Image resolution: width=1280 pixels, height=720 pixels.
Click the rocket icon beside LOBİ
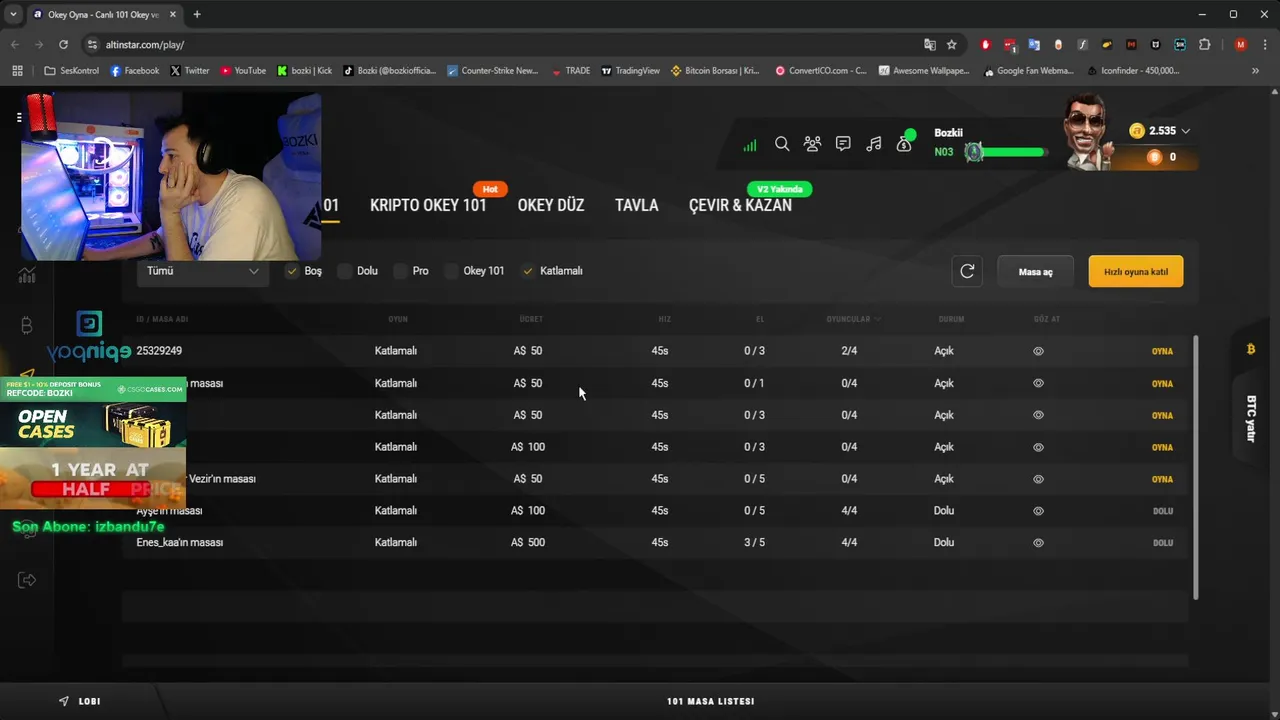[x=64, y=701]
